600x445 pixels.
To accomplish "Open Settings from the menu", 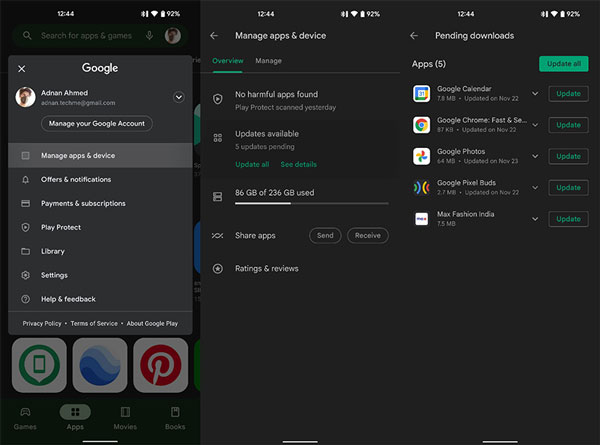I will click(100, 275).
